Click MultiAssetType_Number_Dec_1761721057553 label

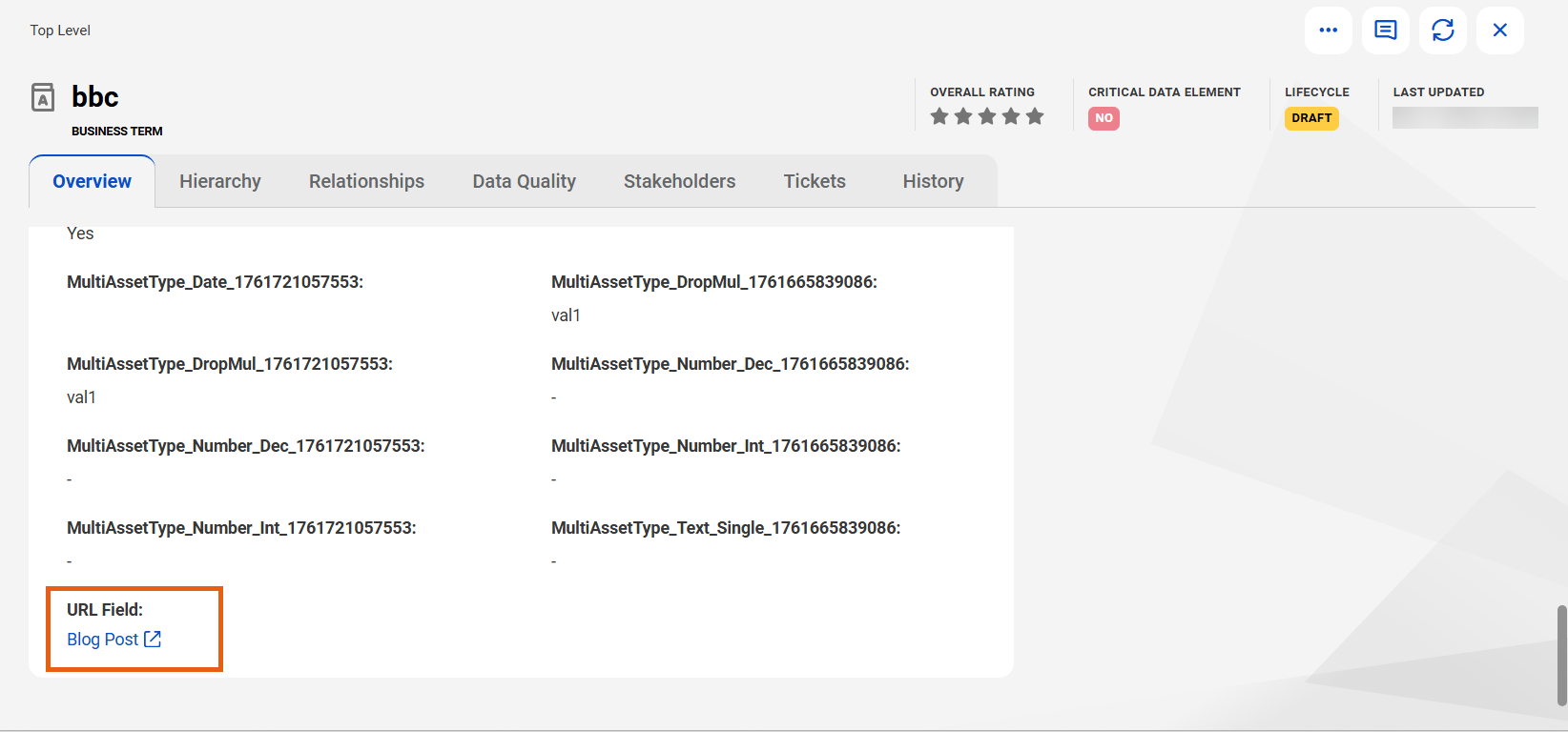tap(245, 446)
